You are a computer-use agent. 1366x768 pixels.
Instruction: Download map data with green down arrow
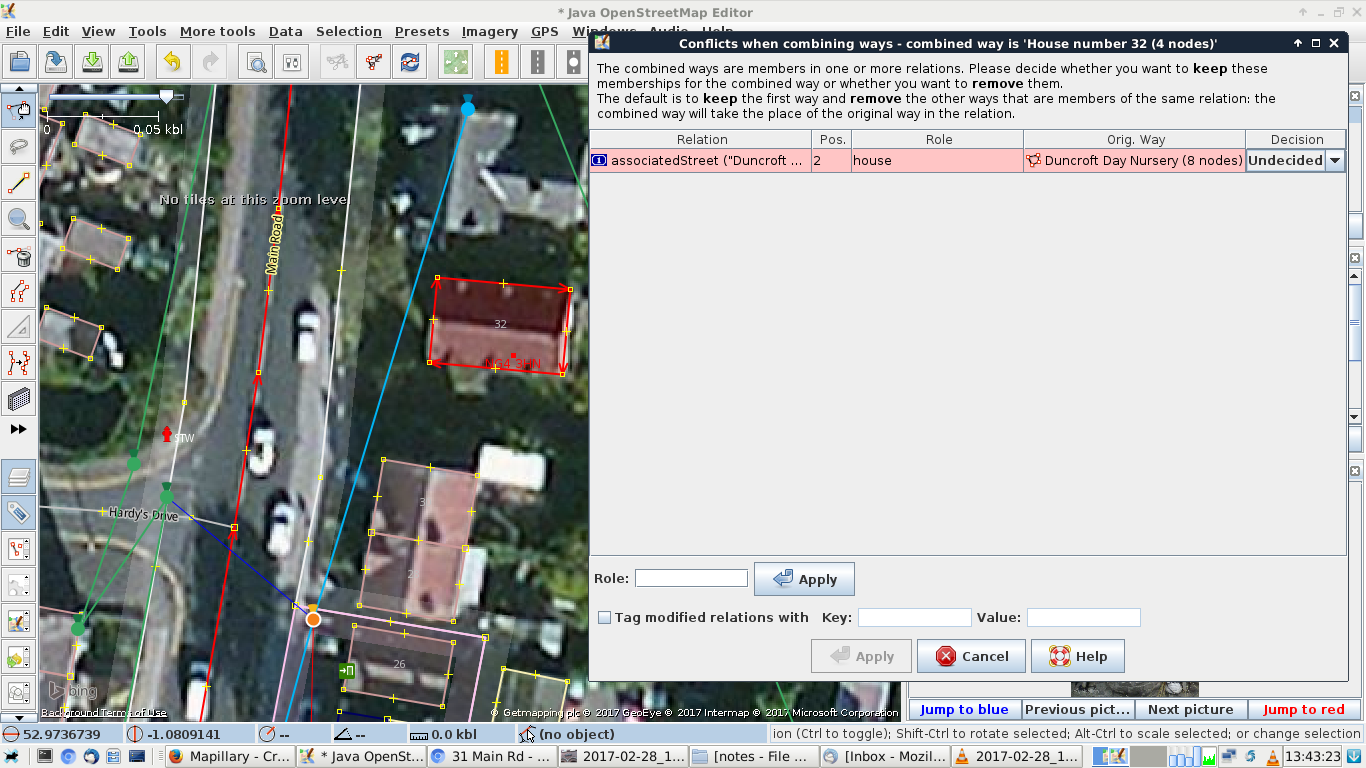[92, 62]
